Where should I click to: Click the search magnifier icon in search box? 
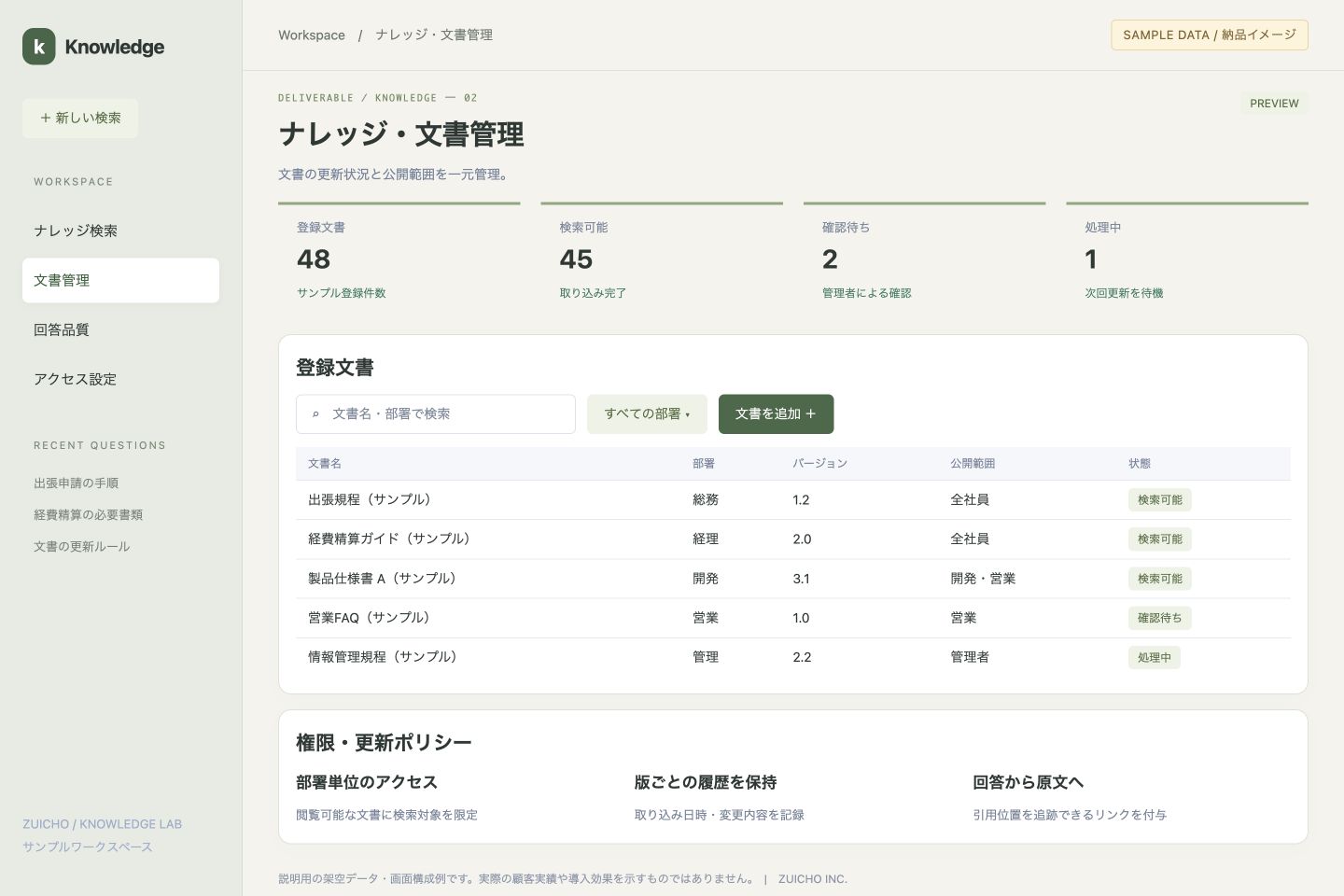click(316, 414)
